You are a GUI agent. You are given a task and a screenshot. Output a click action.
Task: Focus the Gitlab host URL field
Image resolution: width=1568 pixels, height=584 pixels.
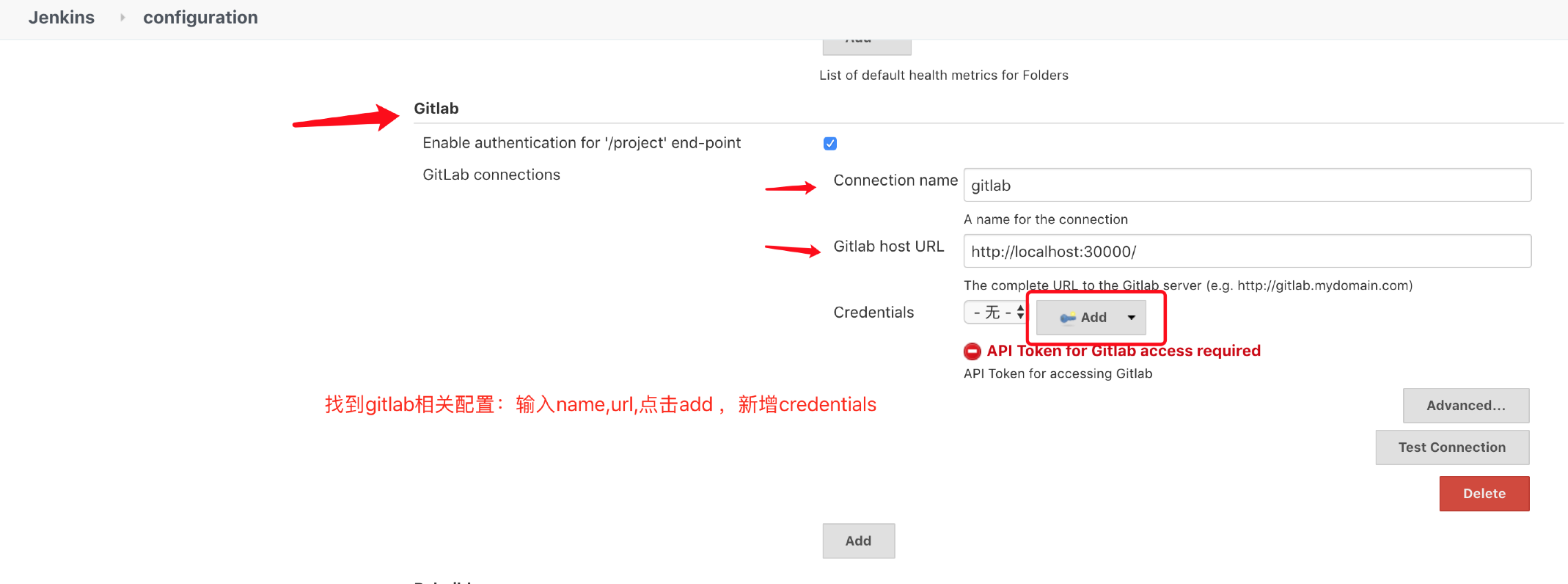click(x=1247, y=251)
